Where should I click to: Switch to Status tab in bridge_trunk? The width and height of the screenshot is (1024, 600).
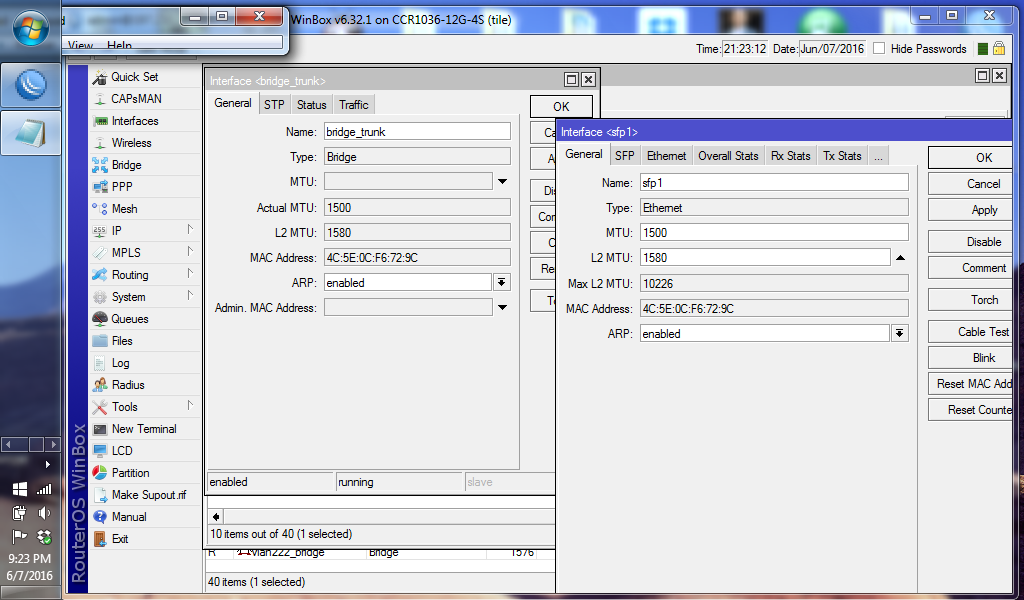point(312,104)
